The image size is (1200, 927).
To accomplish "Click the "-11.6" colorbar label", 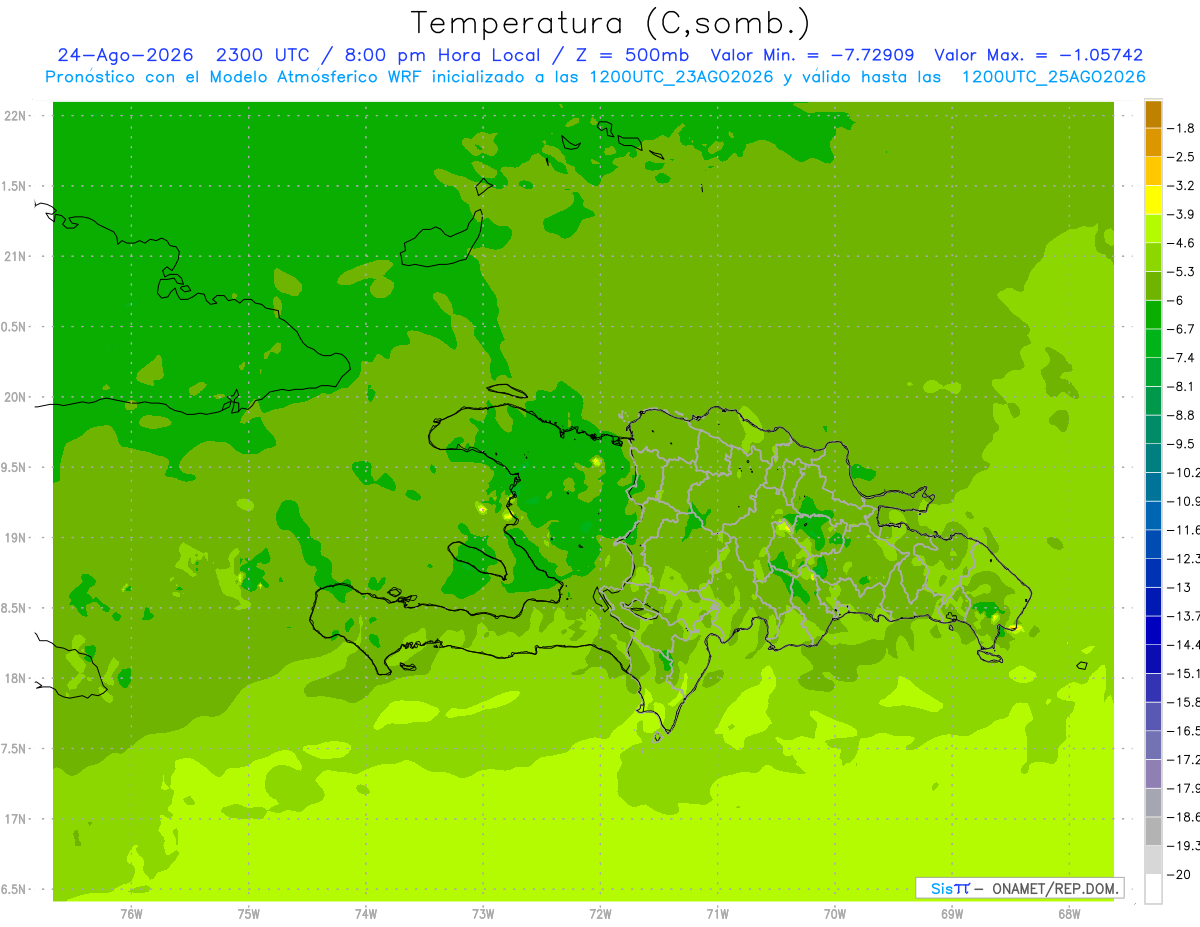I will point(1185,530).
